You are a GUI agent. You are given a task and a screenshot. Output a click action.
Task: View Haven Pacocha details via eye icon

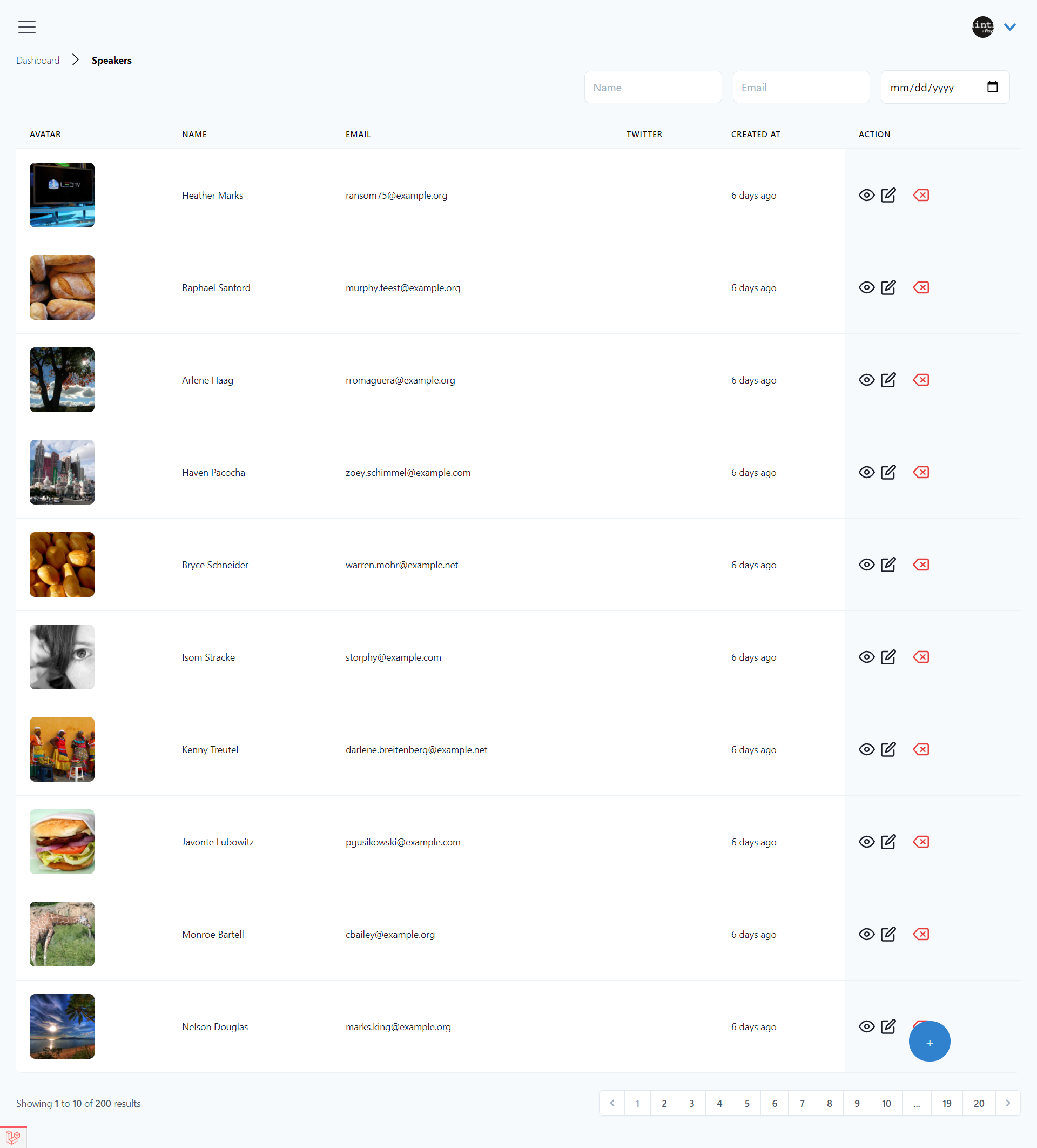866,473
